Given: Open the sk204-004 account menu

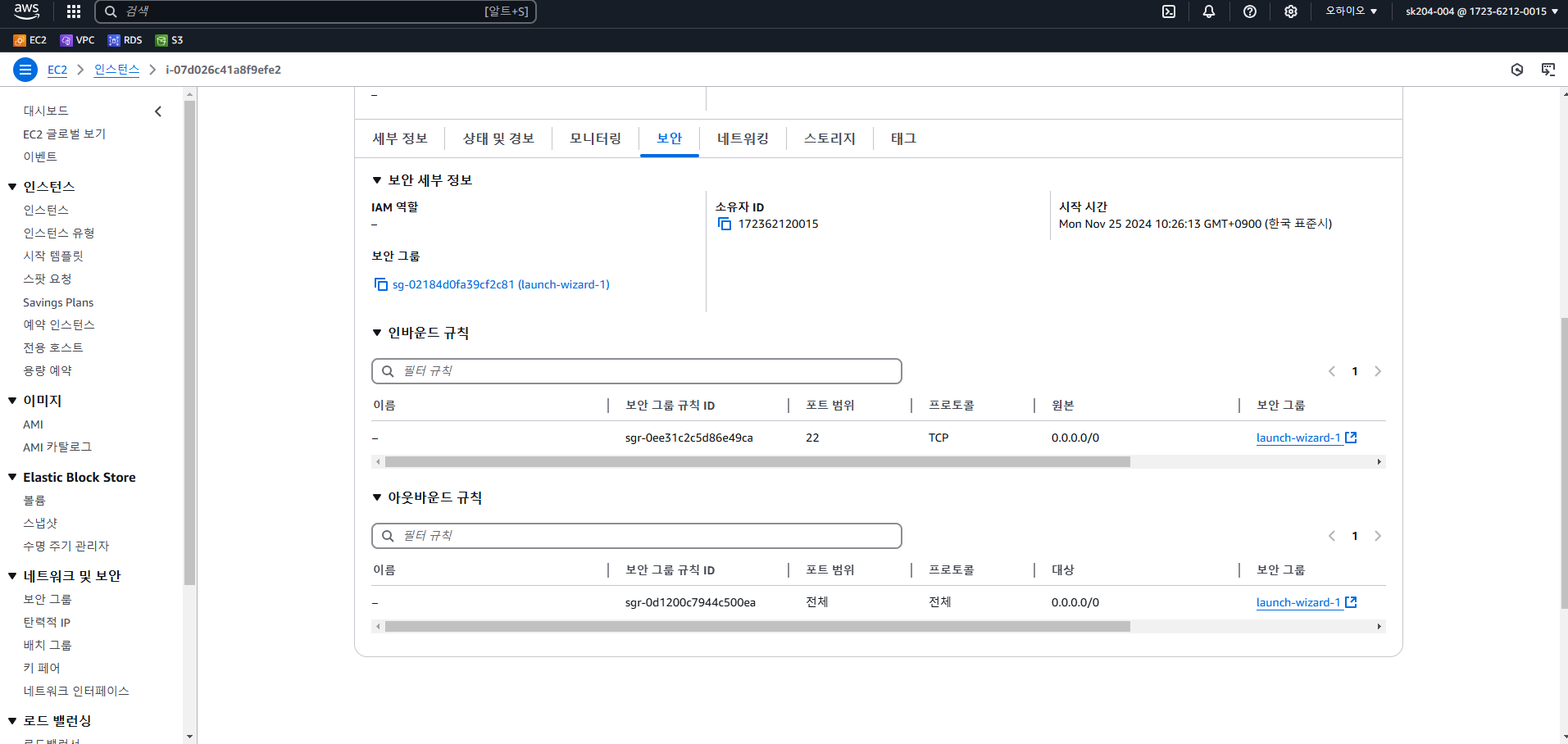Looking at the screenshot, I should (1482, 11).
